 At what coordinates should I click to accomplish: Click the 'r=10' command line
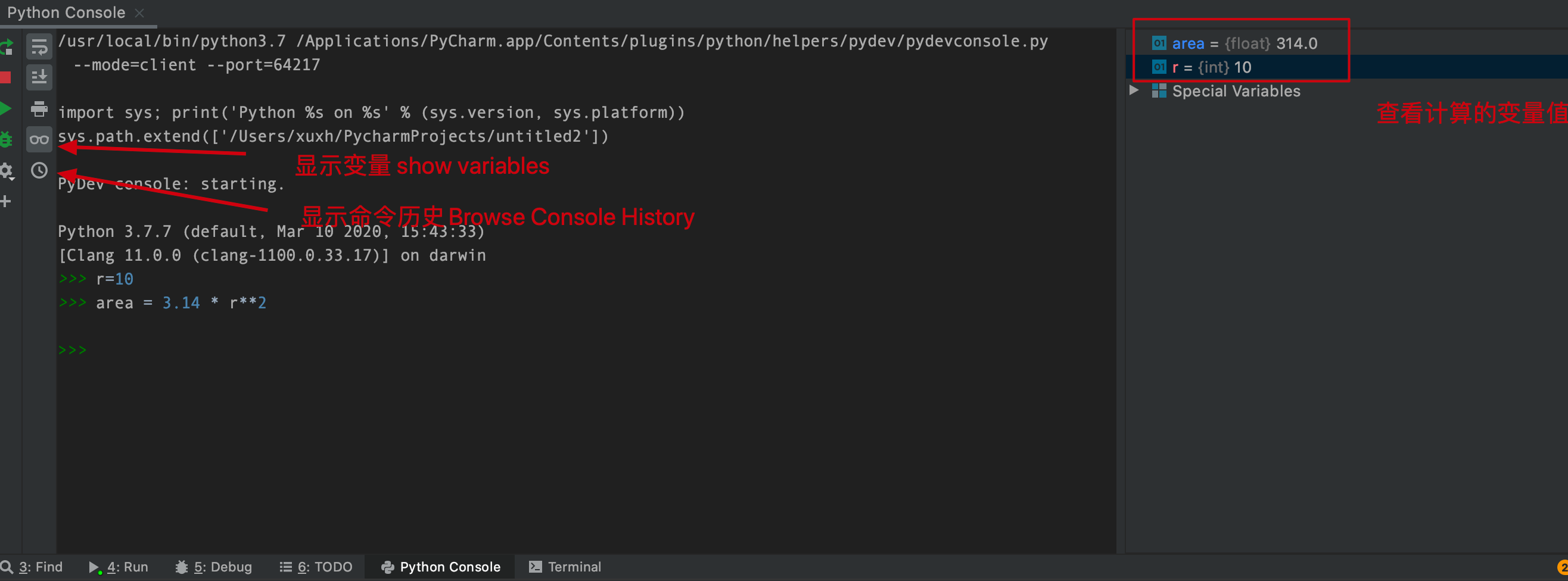(95, 279)
